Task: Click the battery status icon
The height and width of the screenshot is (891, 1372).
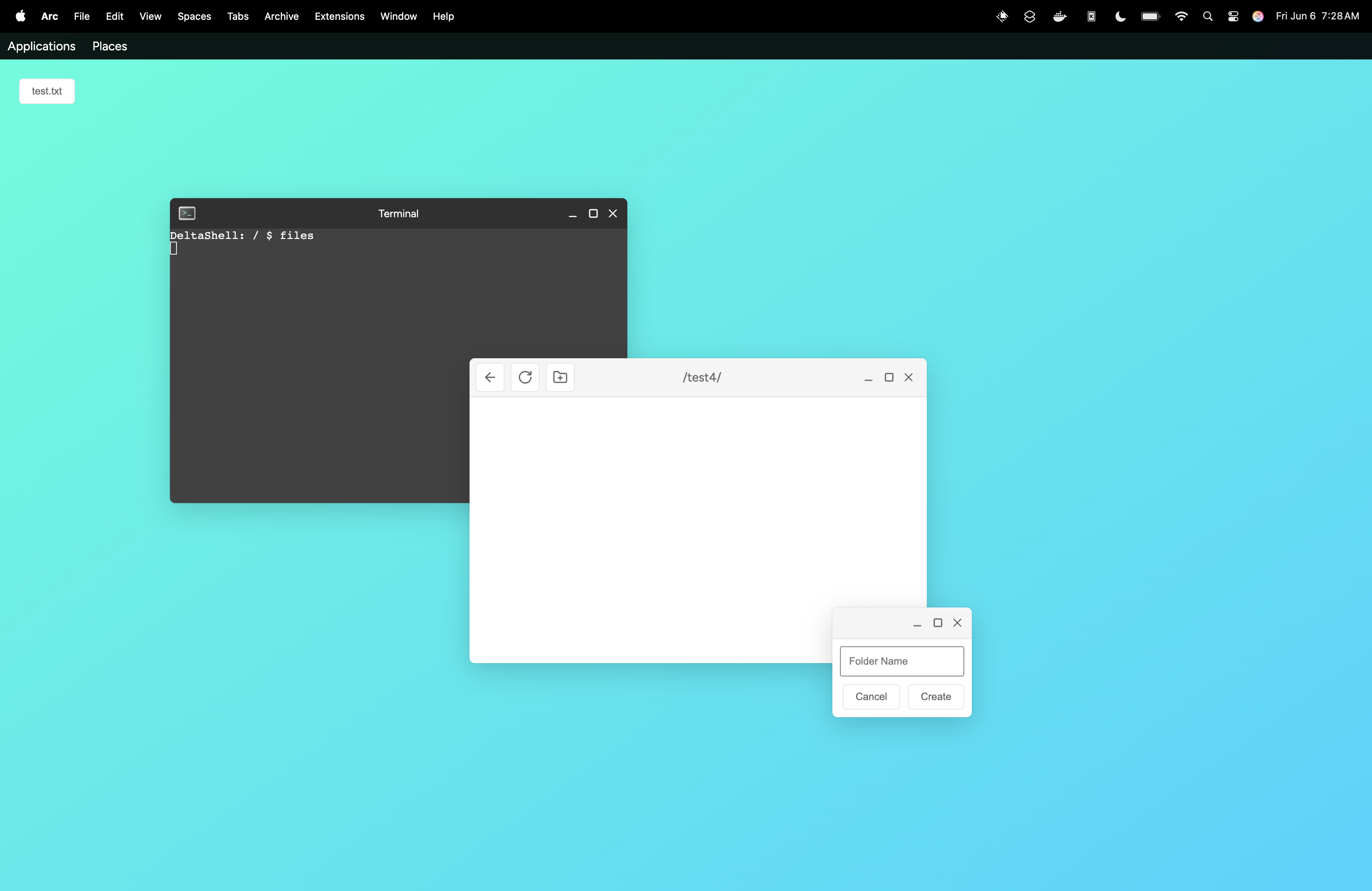Action: 1151,16
